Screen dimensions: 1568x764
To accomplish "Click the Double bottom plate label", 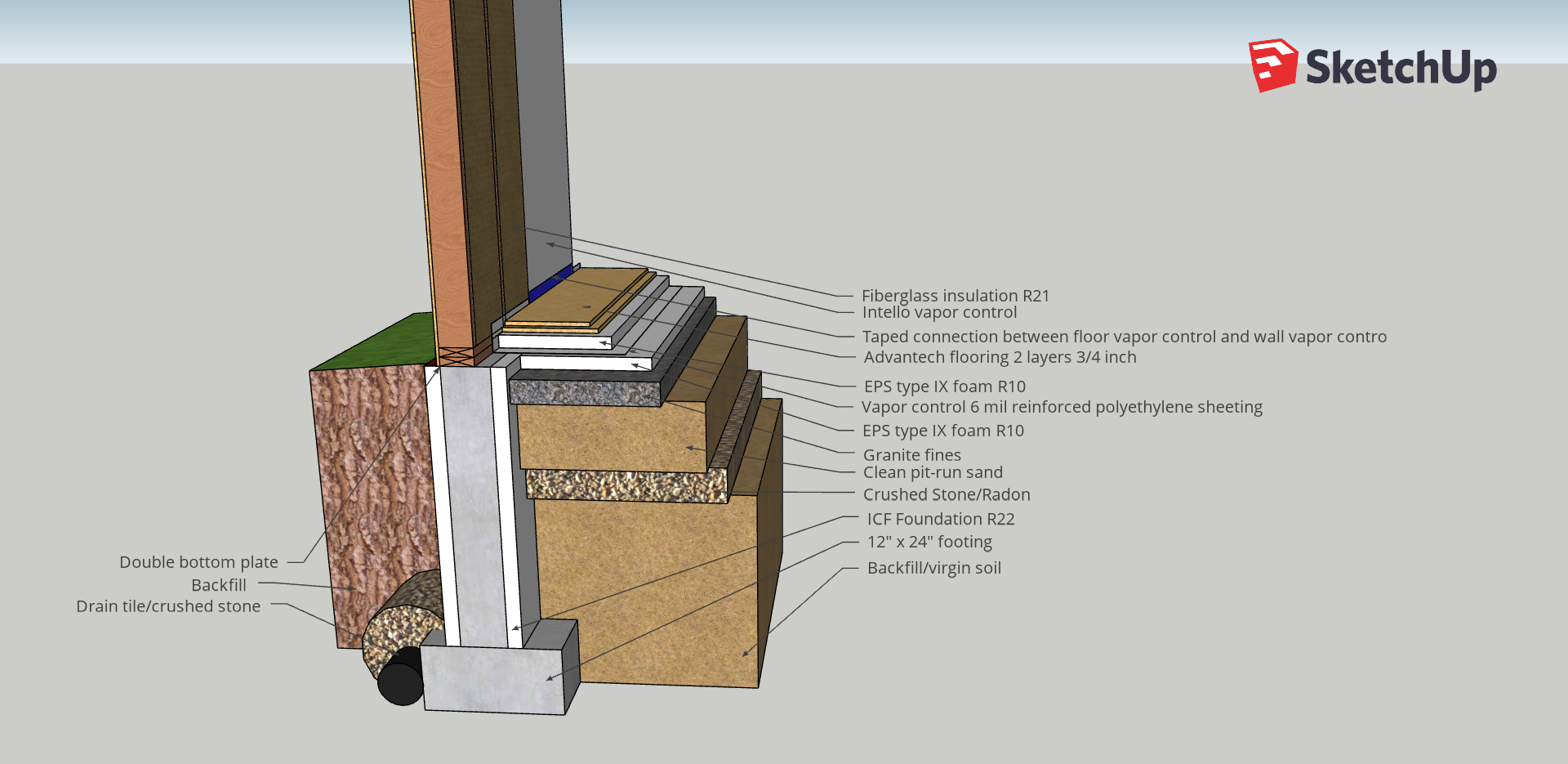I will [x=198, y=562].
